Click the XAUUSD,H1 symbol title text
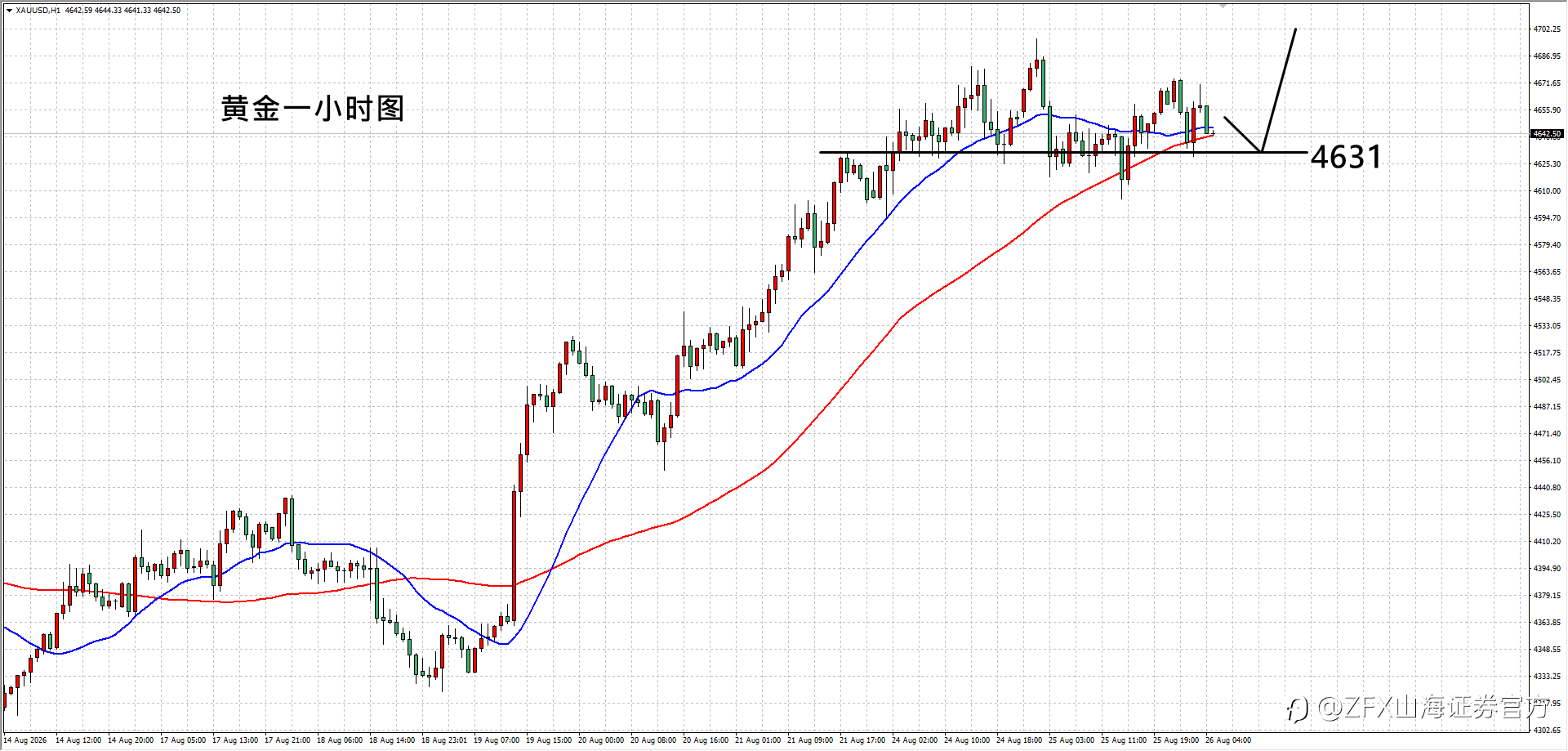 point(38,11)
